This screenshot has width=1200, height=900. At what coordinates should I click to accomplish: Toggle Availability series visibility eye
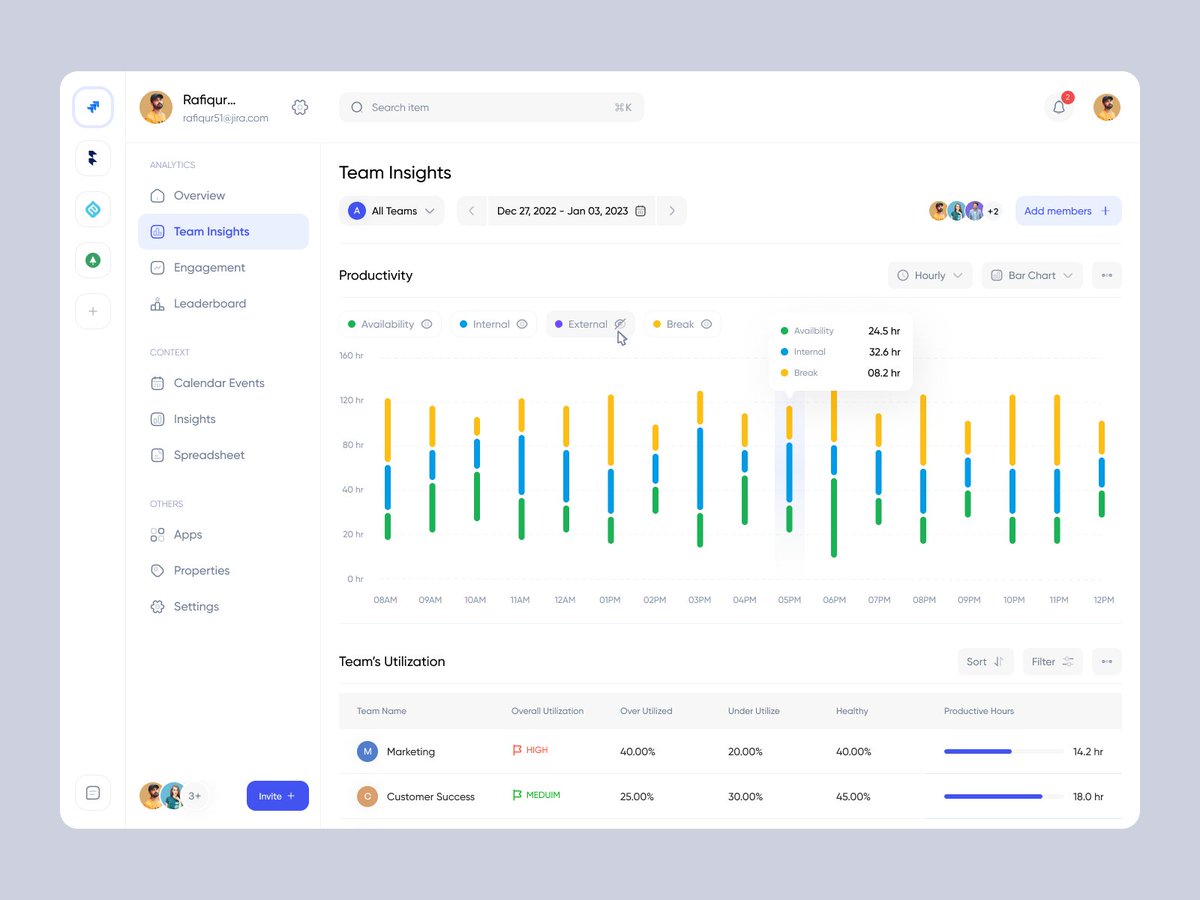point(427,324)
